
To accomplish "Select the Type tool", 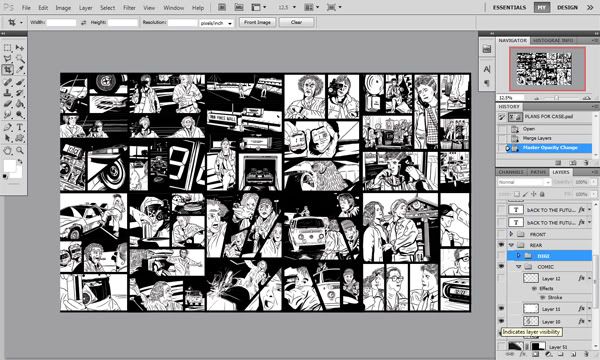I will coord(20,127).
